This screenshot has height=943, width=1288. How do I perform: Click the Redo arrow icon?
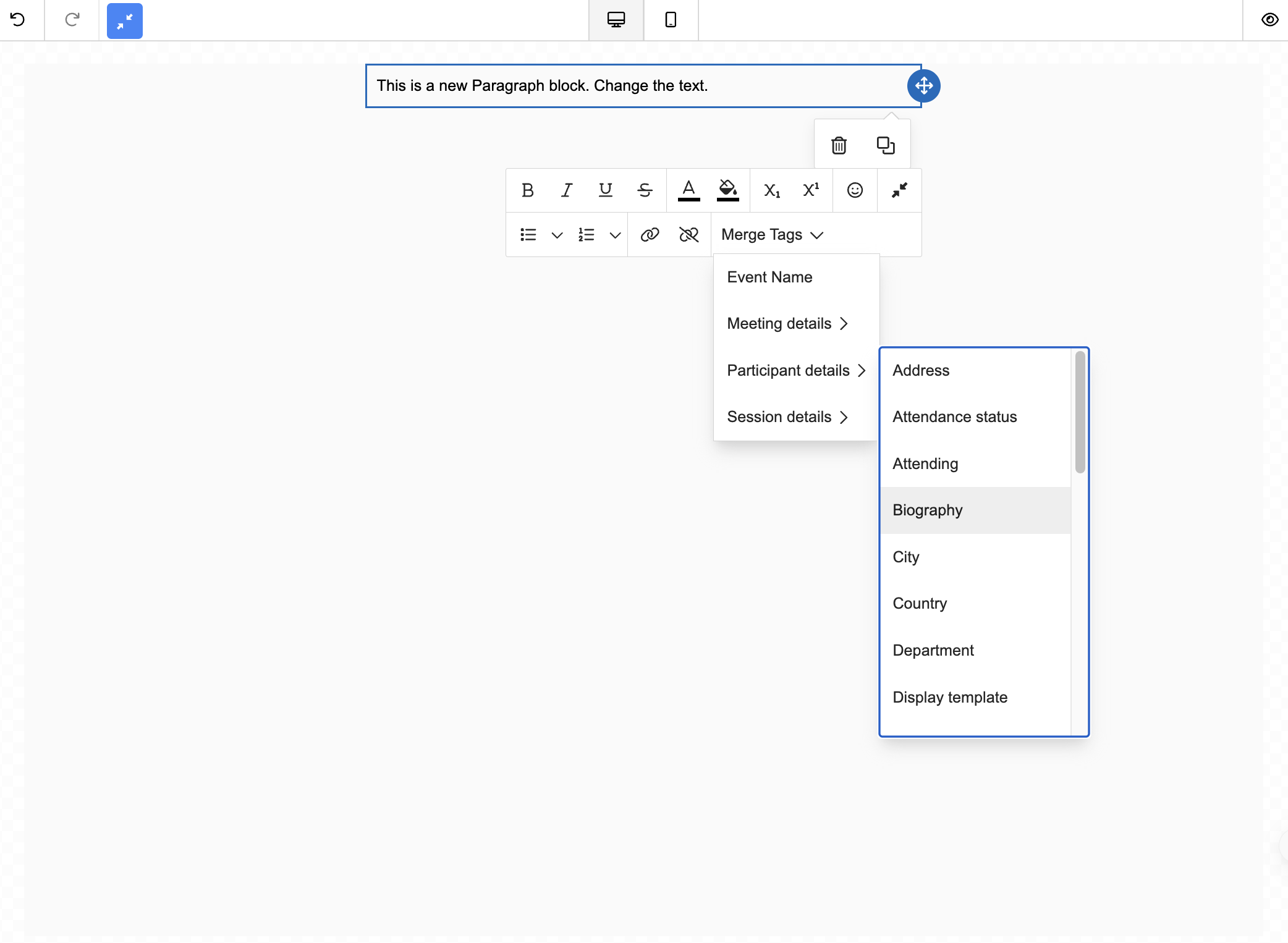72,20
